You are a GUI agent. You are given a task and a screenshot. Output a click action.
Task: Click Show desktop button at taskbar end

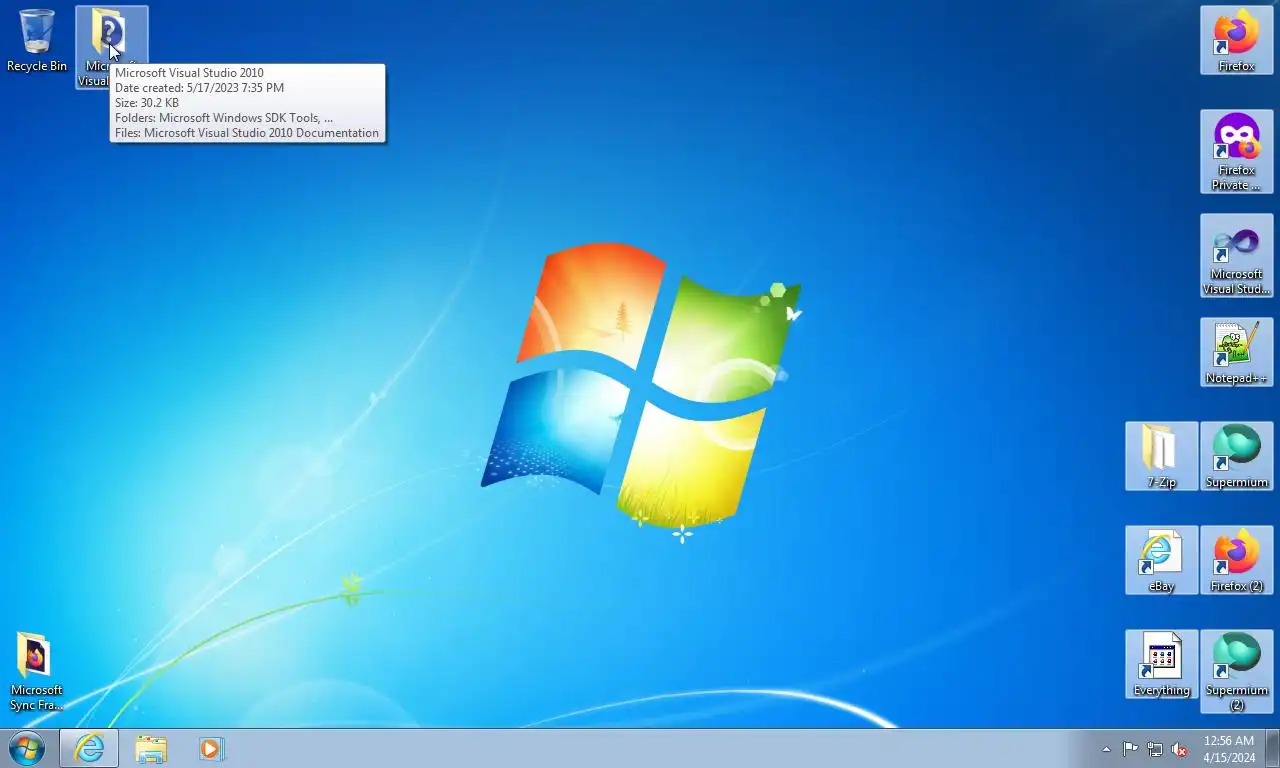(1272, 748)
